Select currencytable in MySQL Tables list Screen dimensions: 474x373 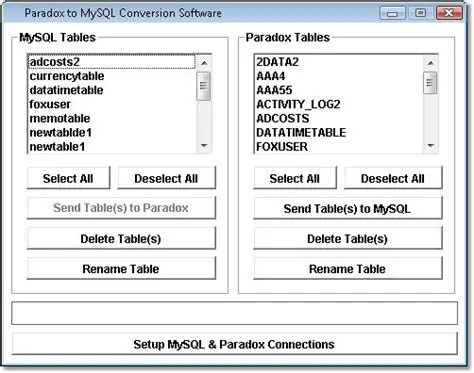(x=112, y=76)
